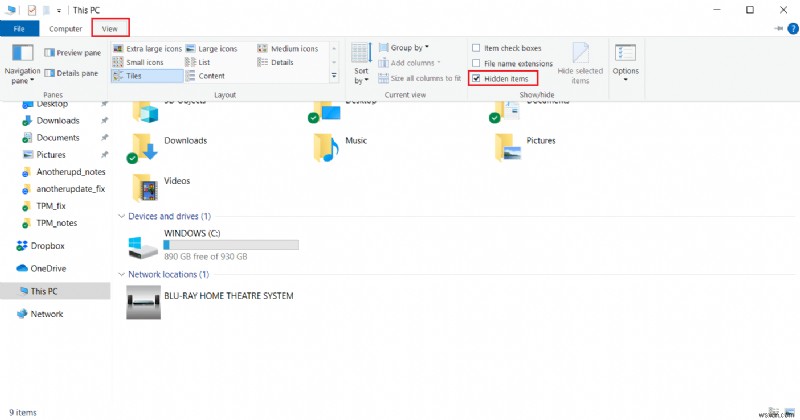Expand the Layout gallery more arrow

click(334, 76)
